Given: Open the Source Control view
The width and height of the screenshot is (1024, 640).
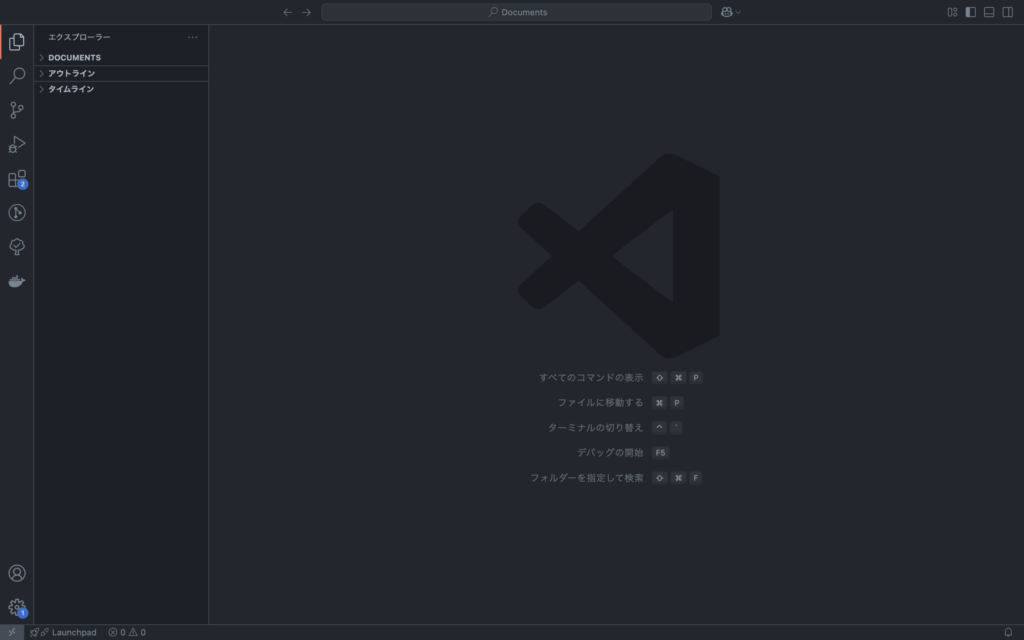Looking at the screenshot, I should coord(17,110).
